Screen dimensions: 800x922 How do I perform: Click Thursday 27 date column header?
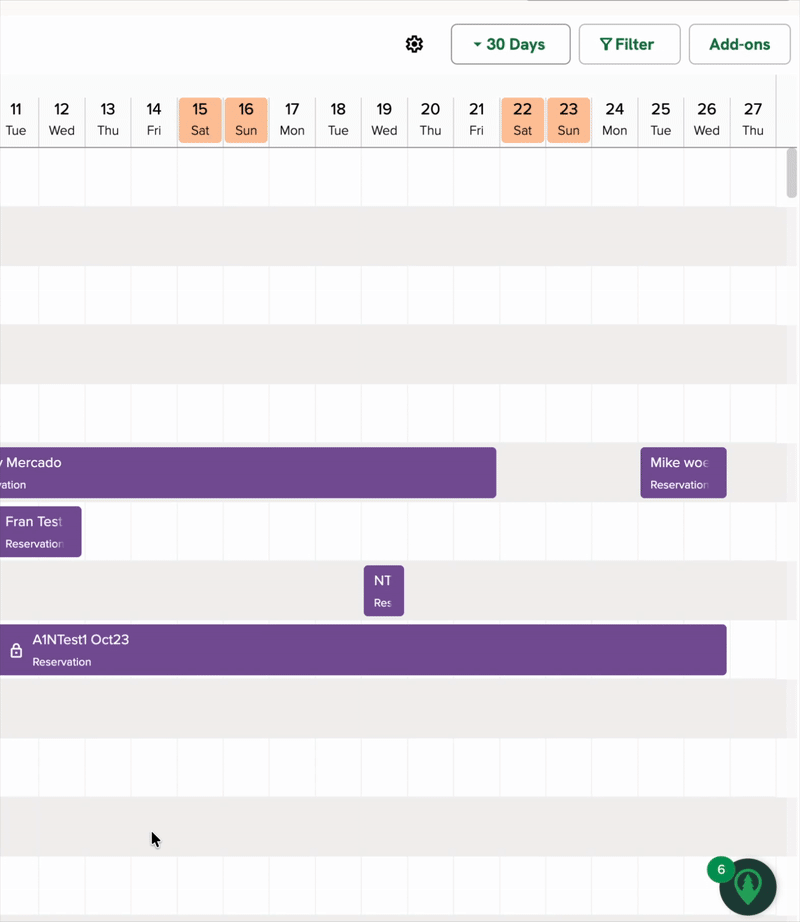[x=753, y=120]
